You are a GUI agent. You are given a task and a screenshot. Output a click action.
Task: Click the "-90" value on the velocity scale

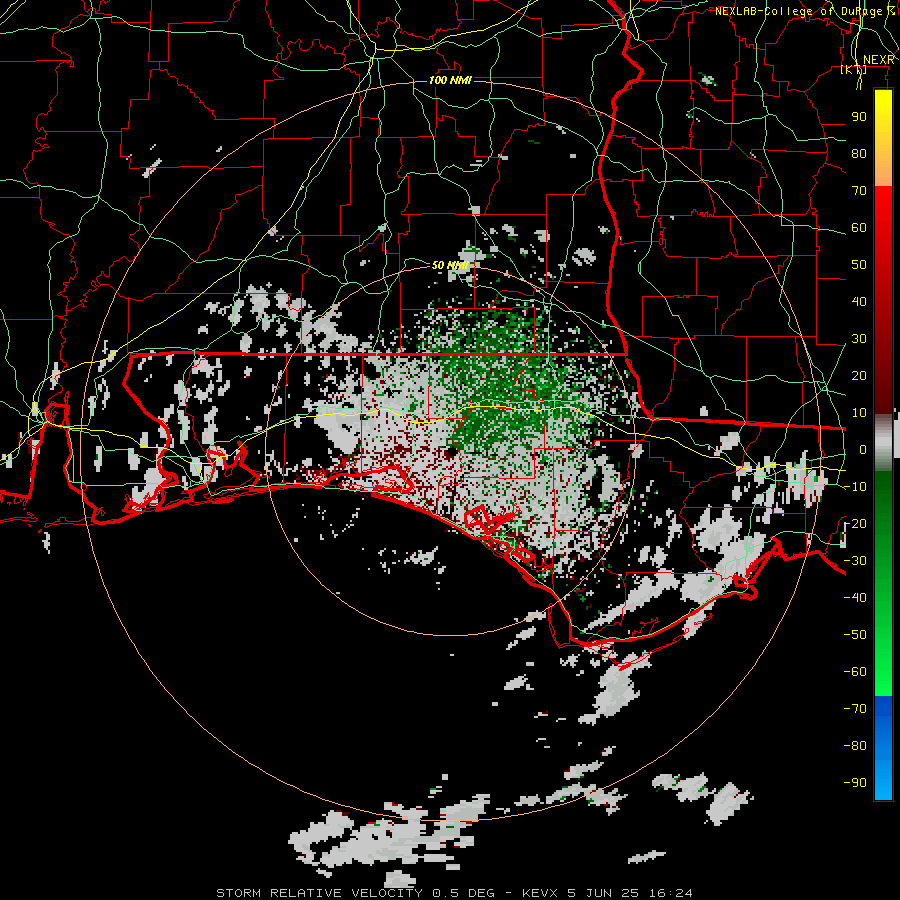coord(855,783)
